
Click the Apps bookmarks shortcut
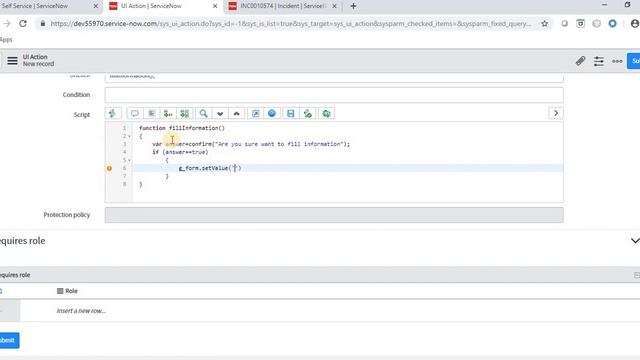click(6, 40)
